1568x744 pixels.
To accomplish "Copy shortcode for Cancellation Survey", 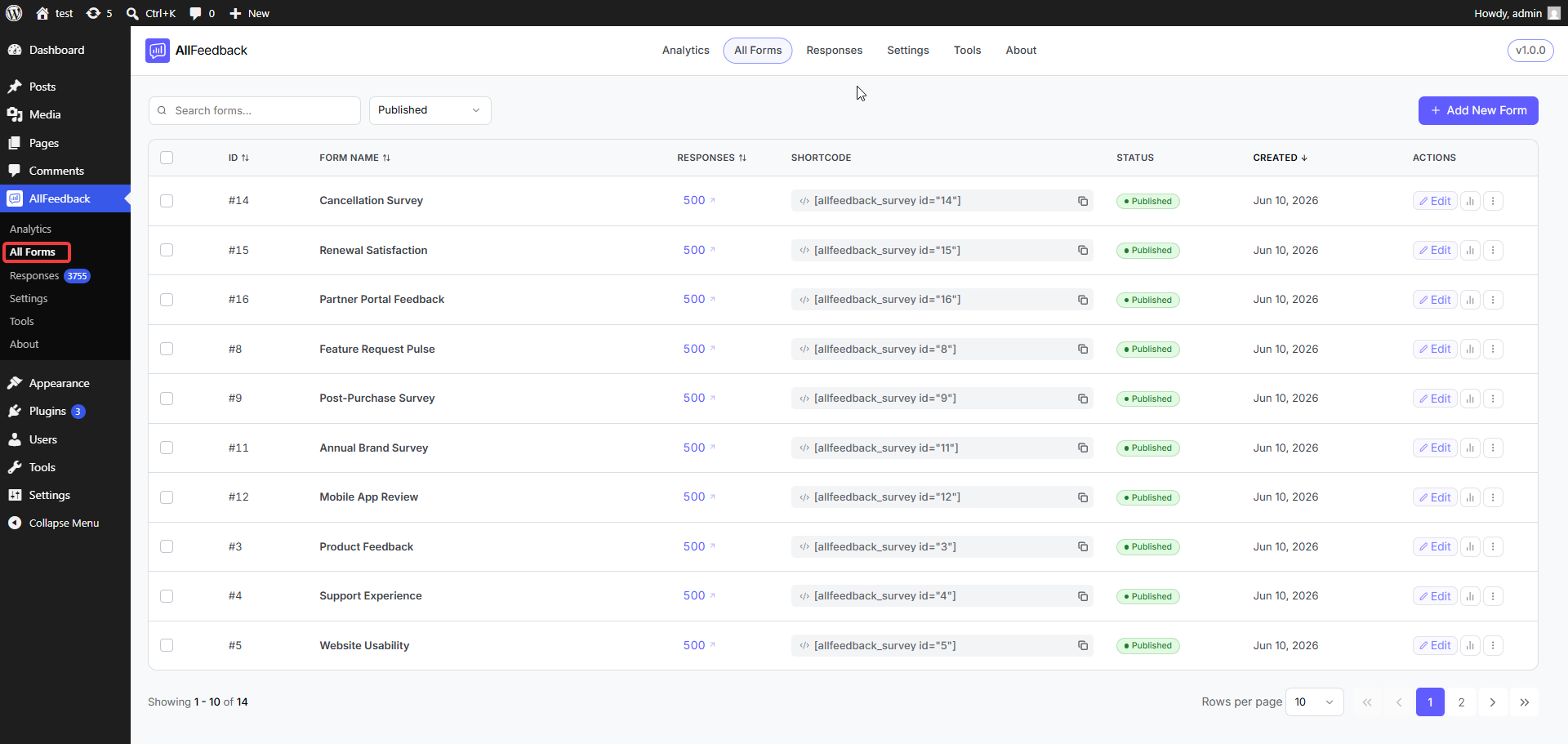I will tap(1083, 201).
